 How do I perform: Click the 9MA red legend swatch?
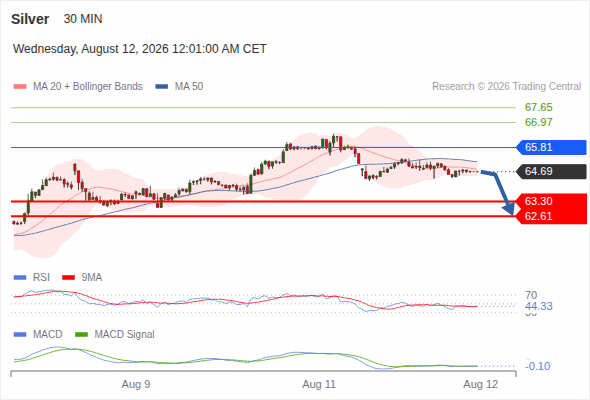(x=68, y=278)
